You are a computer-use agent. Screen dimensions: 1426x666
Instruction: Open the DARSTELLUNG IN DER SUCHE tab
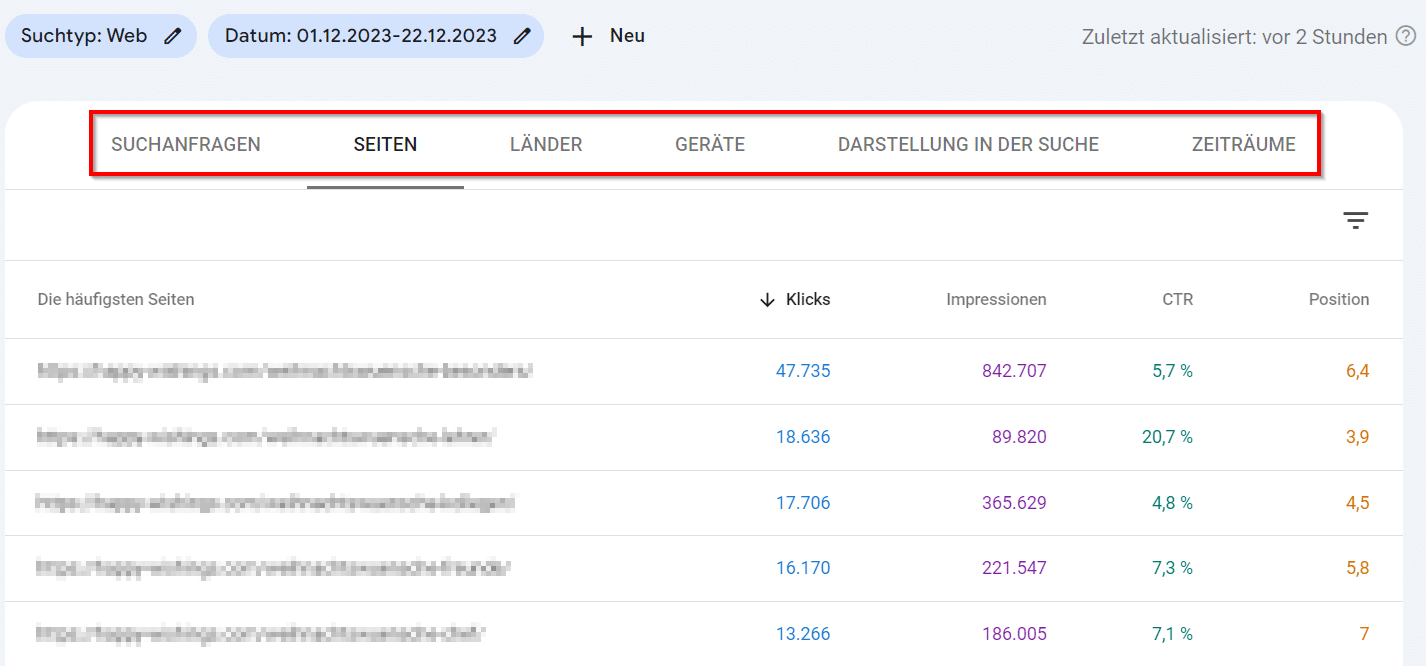click(969, 144)
